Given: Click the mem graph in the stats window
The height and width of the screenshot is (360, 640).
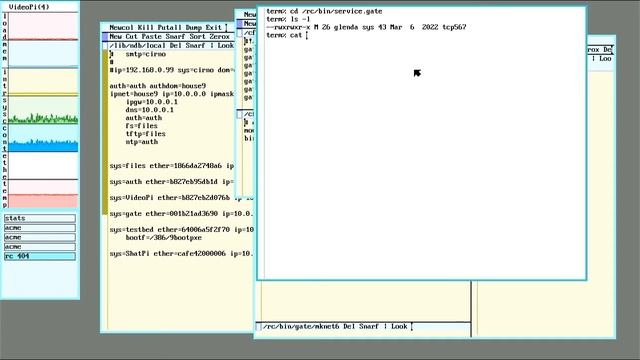Looking at the screenshot, I should click(x=43, y=54).
